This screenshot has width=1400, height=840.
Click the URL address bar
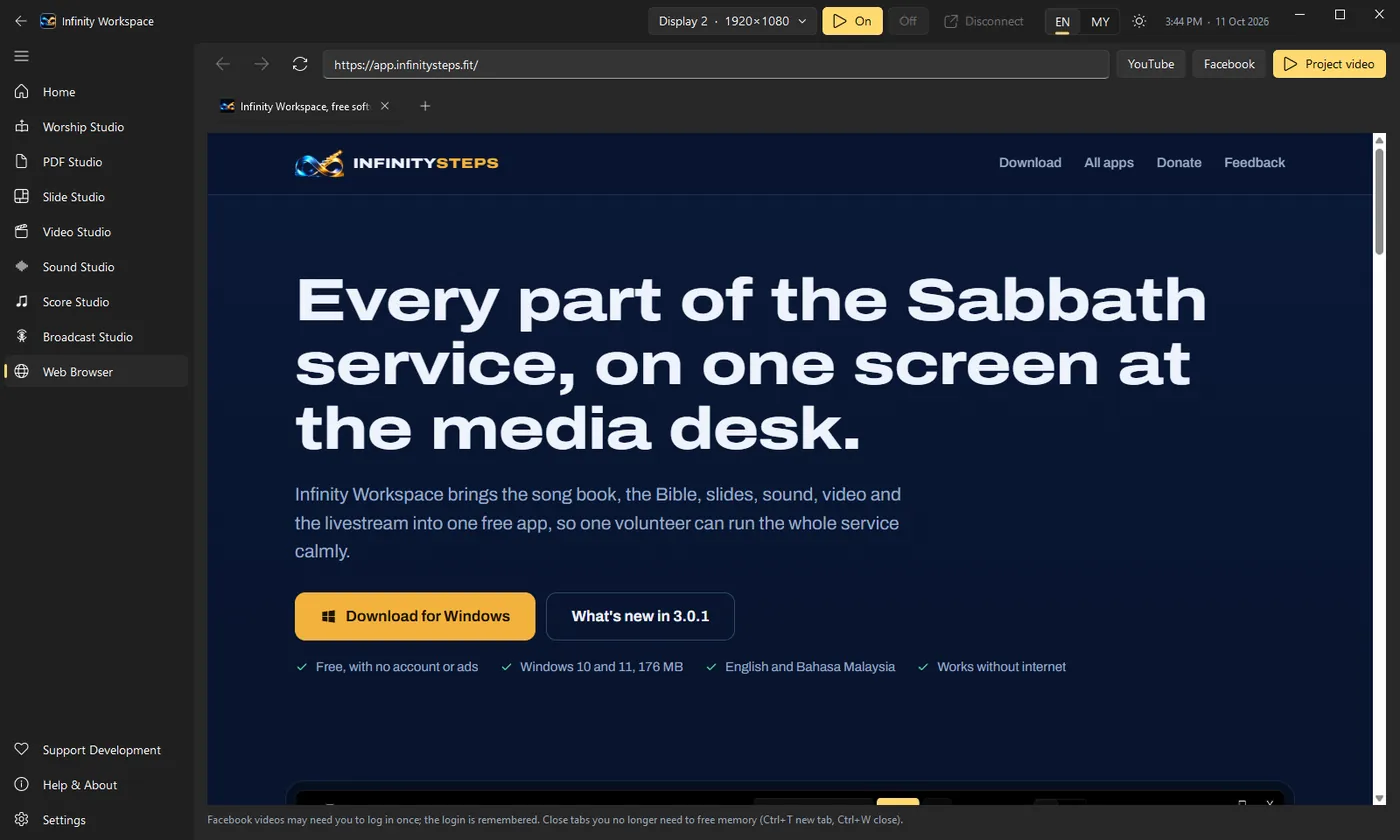pos(716,64)
